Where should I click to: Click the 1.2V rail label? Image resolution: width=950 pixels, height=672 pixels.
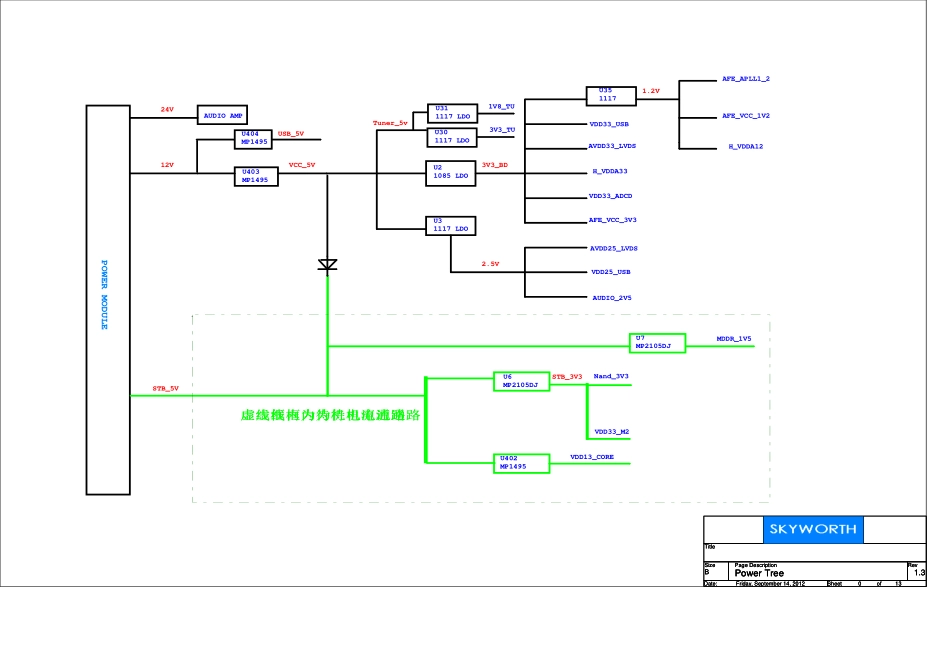(x=651, y=91)
